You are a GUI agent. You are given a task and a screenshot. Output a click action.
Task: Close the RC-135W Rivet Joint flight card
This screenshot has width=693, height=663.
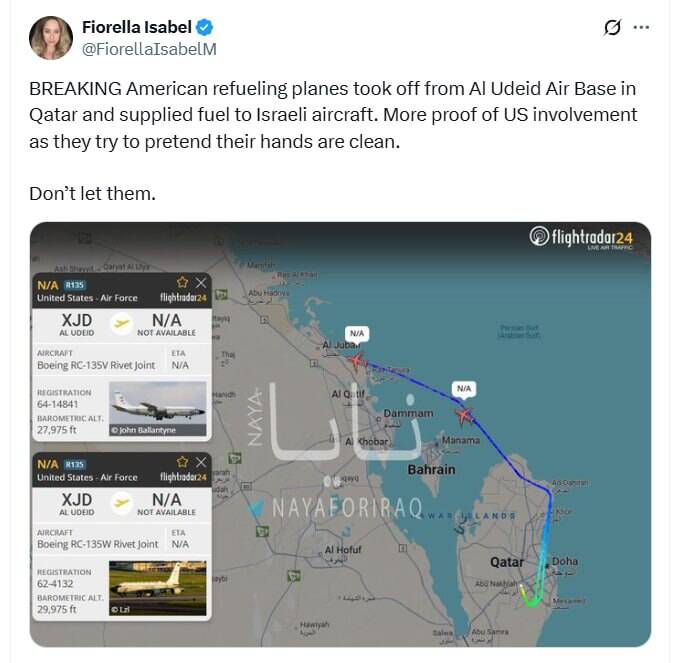(200, 463)
